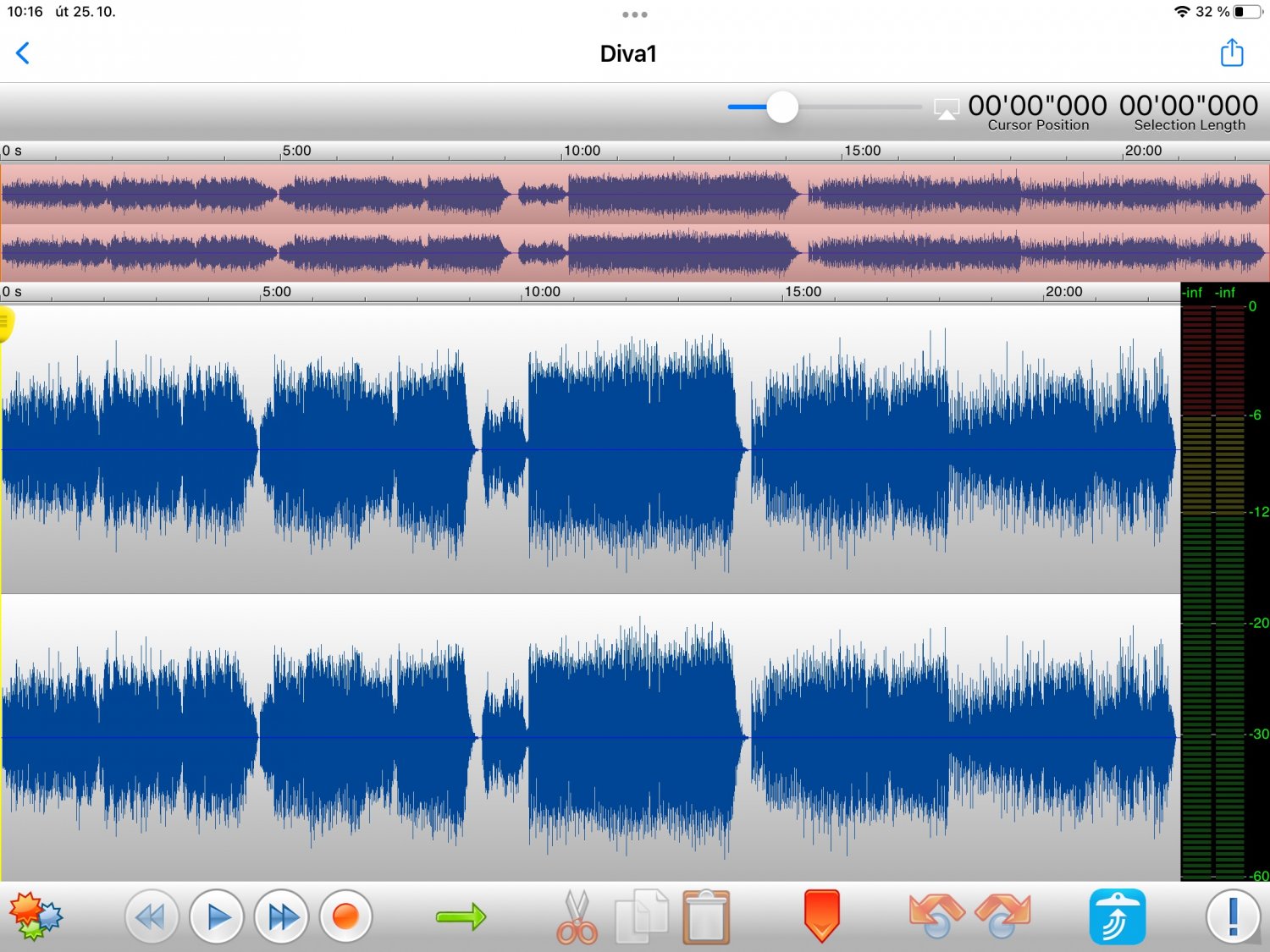Redo the last edit

(1002, 916)
